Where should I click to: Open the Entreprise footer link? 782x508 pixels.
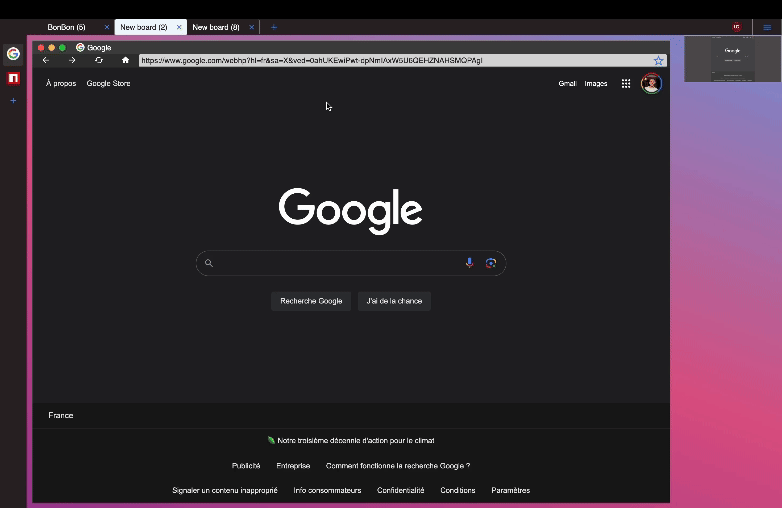click(x=293, y=466)
